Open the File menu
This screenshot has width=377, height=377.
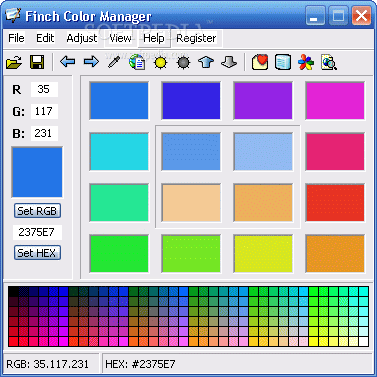[16, 38]
